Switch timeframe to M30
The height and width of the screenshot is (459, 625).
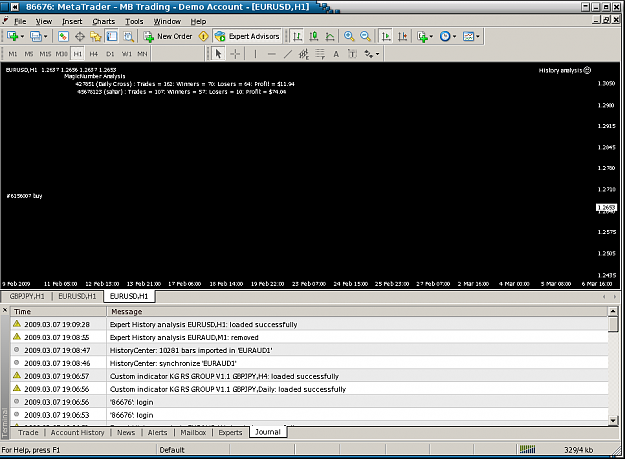(x=61, y=54)
